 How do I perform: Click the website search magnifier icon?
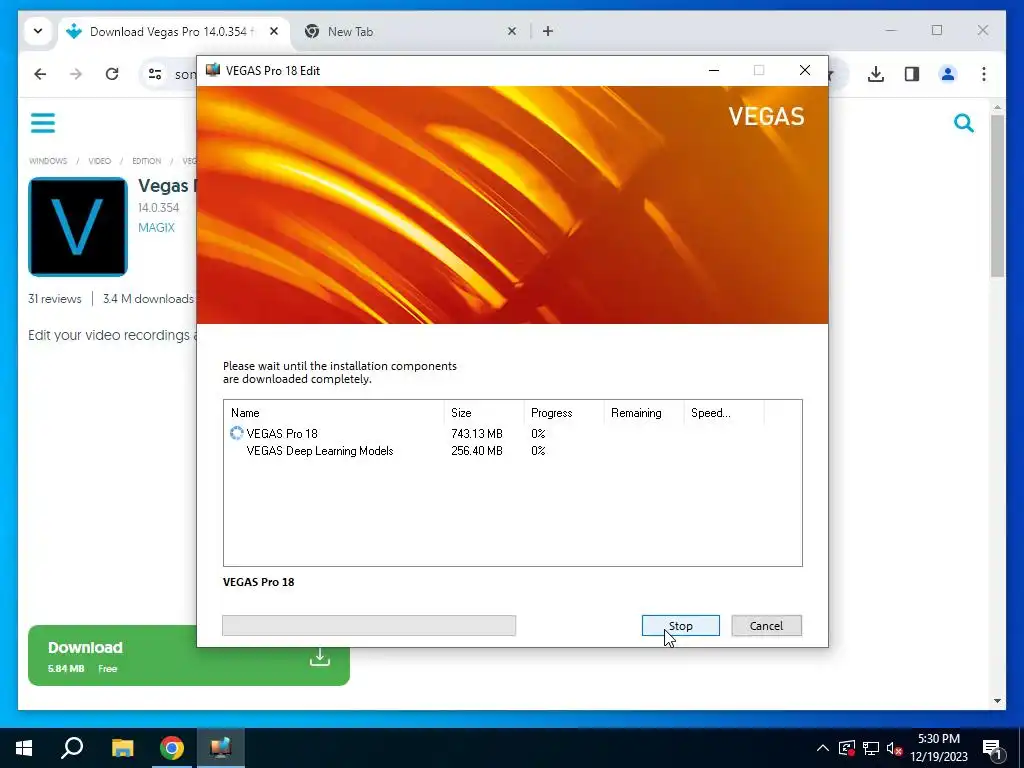(964, 123)
